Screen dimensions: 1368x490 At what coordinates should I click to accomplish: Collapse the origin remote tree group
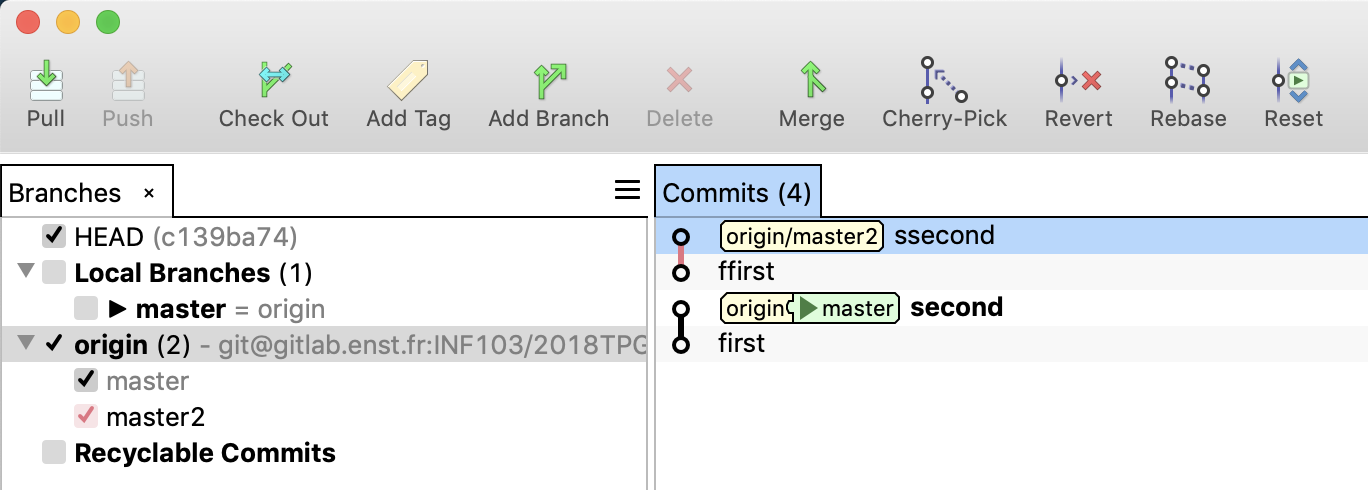tap(26, 345)
